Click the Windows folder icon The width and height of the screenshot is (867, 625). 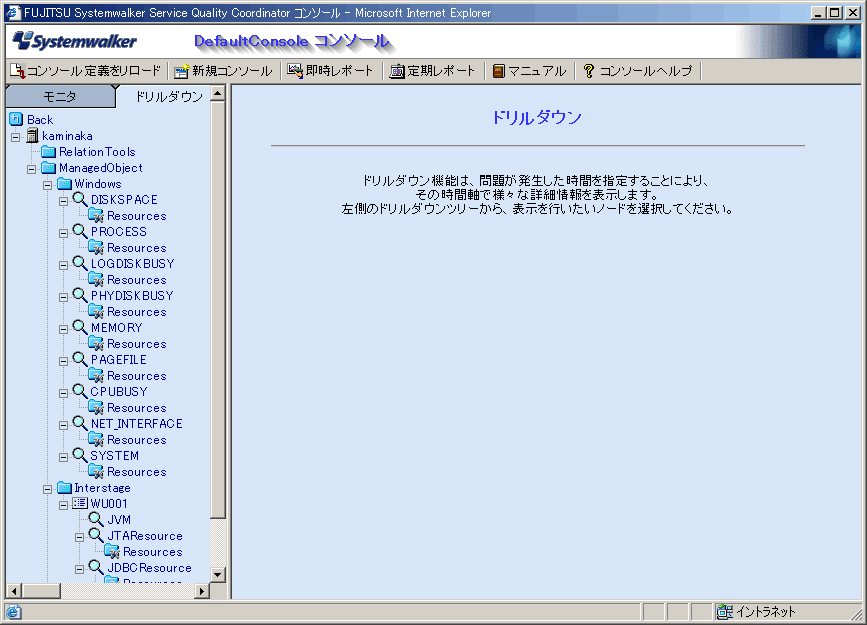[65, 184]
